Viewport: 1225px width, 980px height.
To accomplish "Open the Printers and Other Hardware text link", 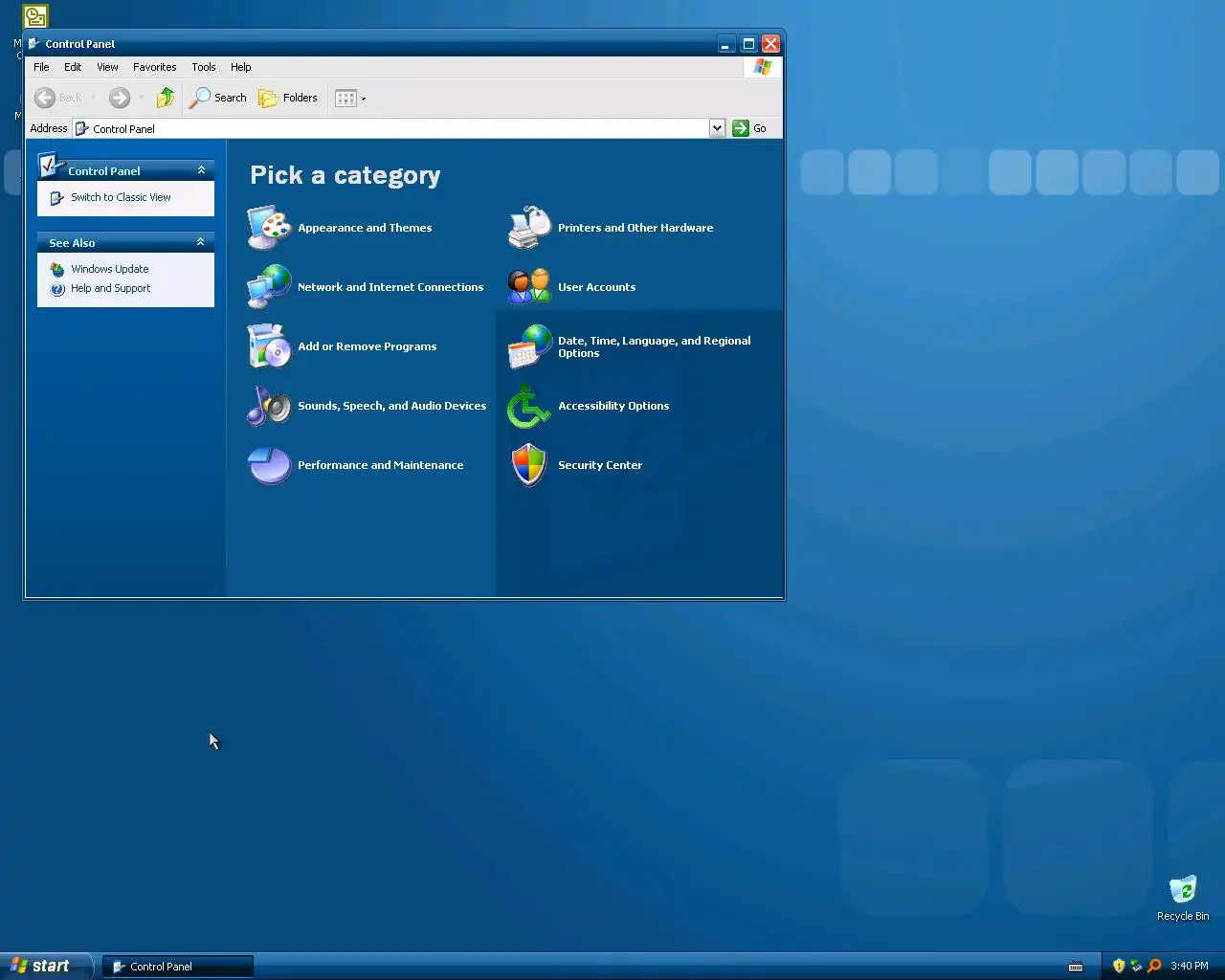I will [635, 228].
